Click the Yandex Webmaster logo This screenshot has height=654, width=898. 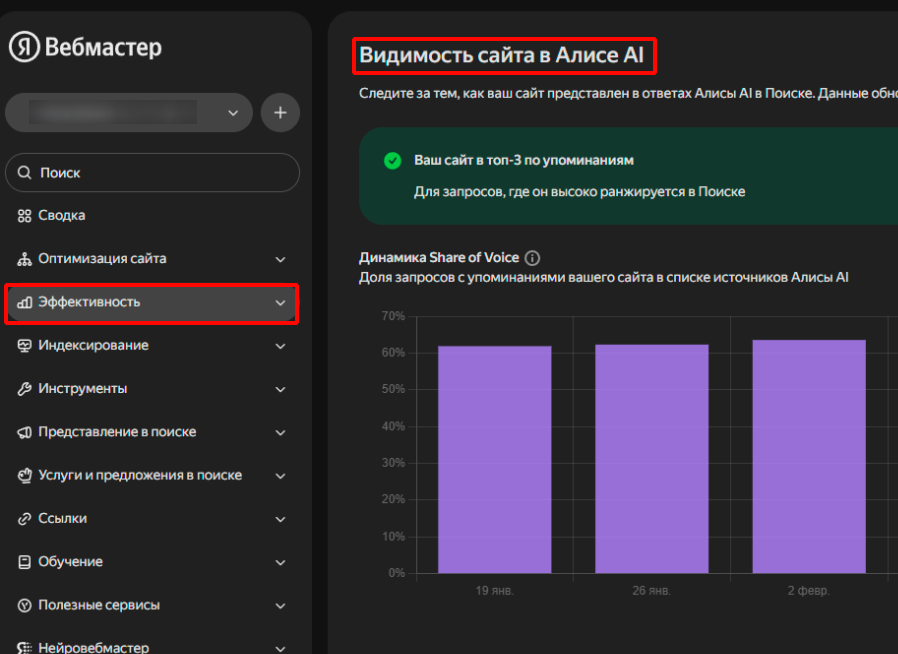pyautogui.click(x=85, y=47)
